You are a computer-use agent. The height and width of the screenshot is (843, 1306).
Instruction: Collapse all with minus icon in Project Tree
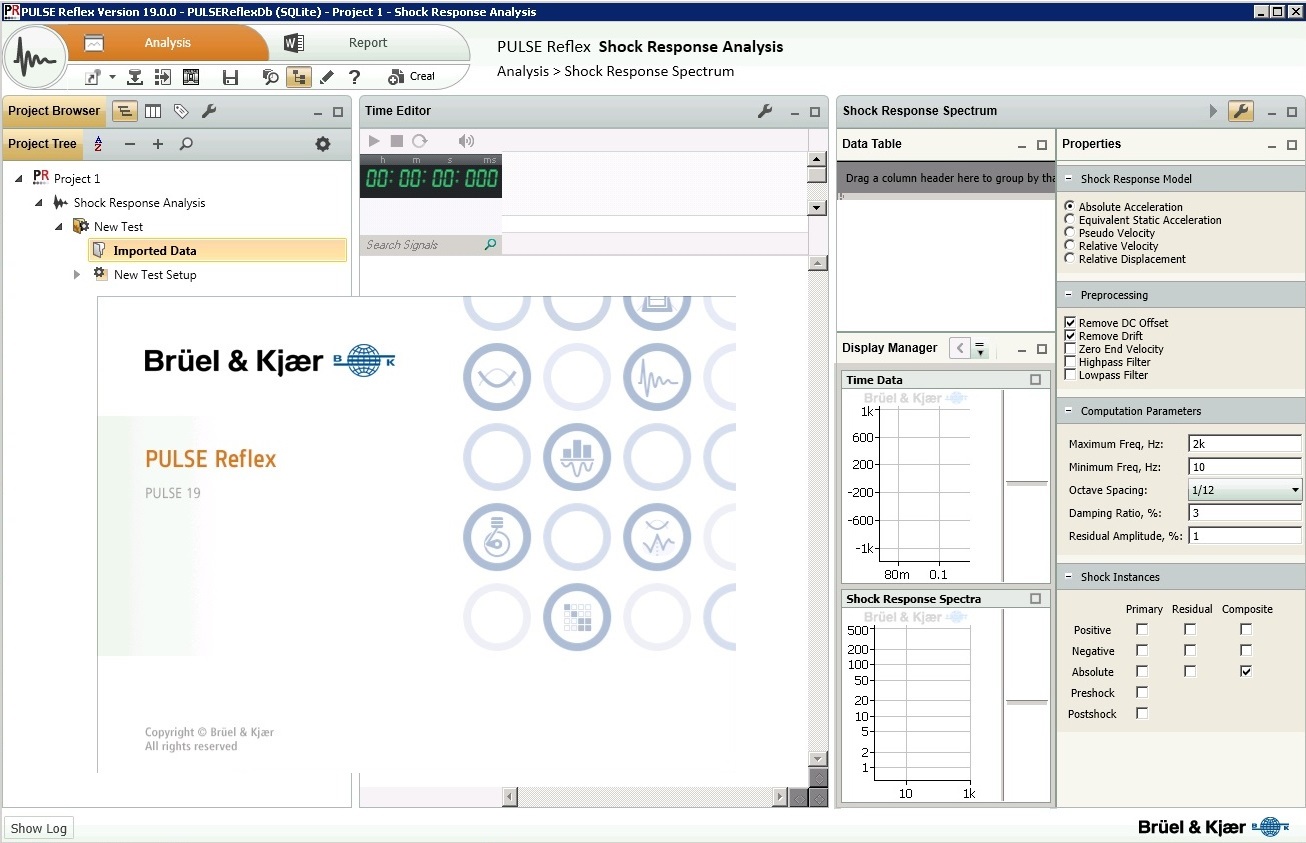[x=130, y=144]
